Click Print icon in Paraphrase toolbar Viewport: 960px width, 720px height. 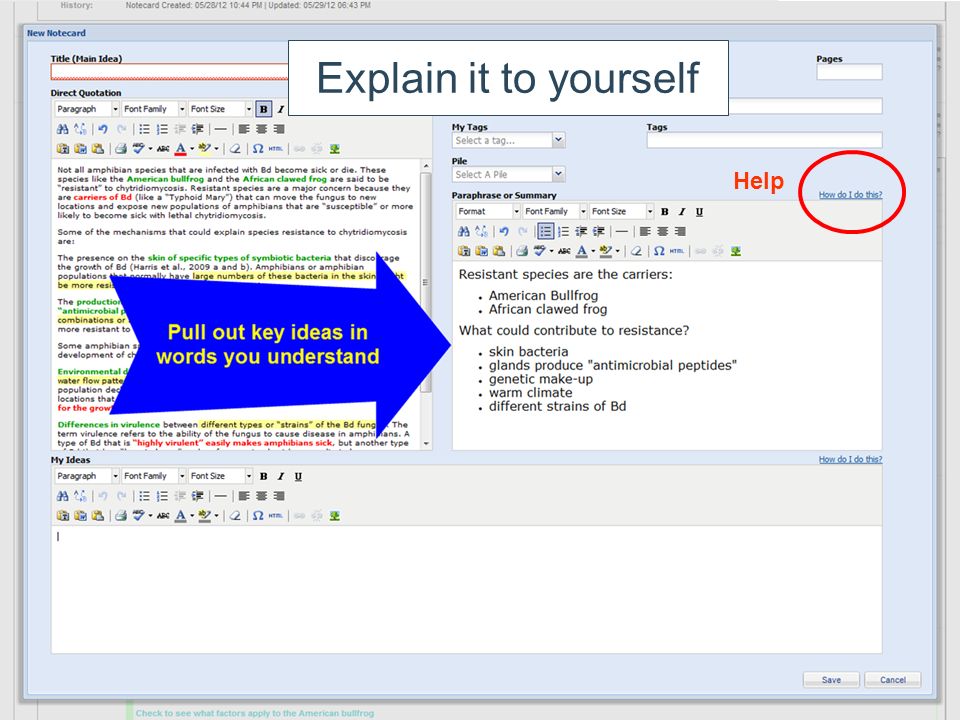pos(522,251)
